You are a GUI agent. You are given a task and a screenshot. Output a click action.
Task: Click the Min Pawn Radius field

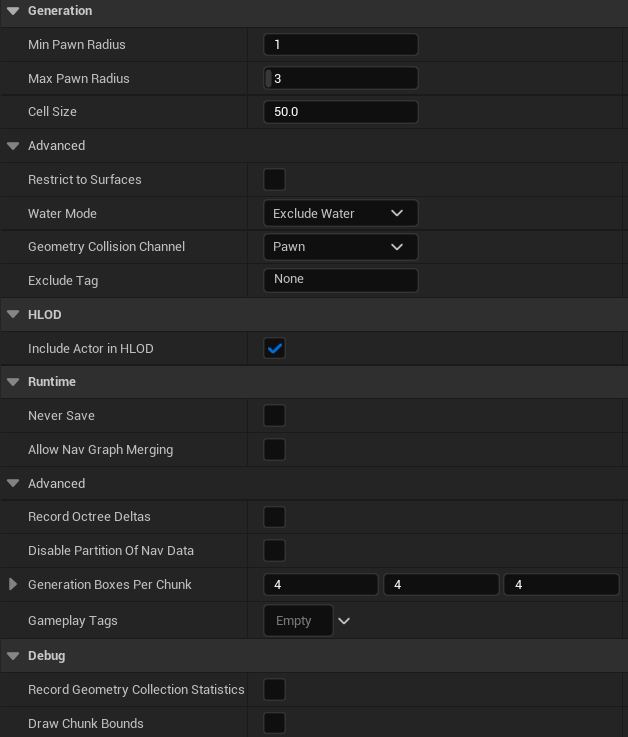pos(340,45)
